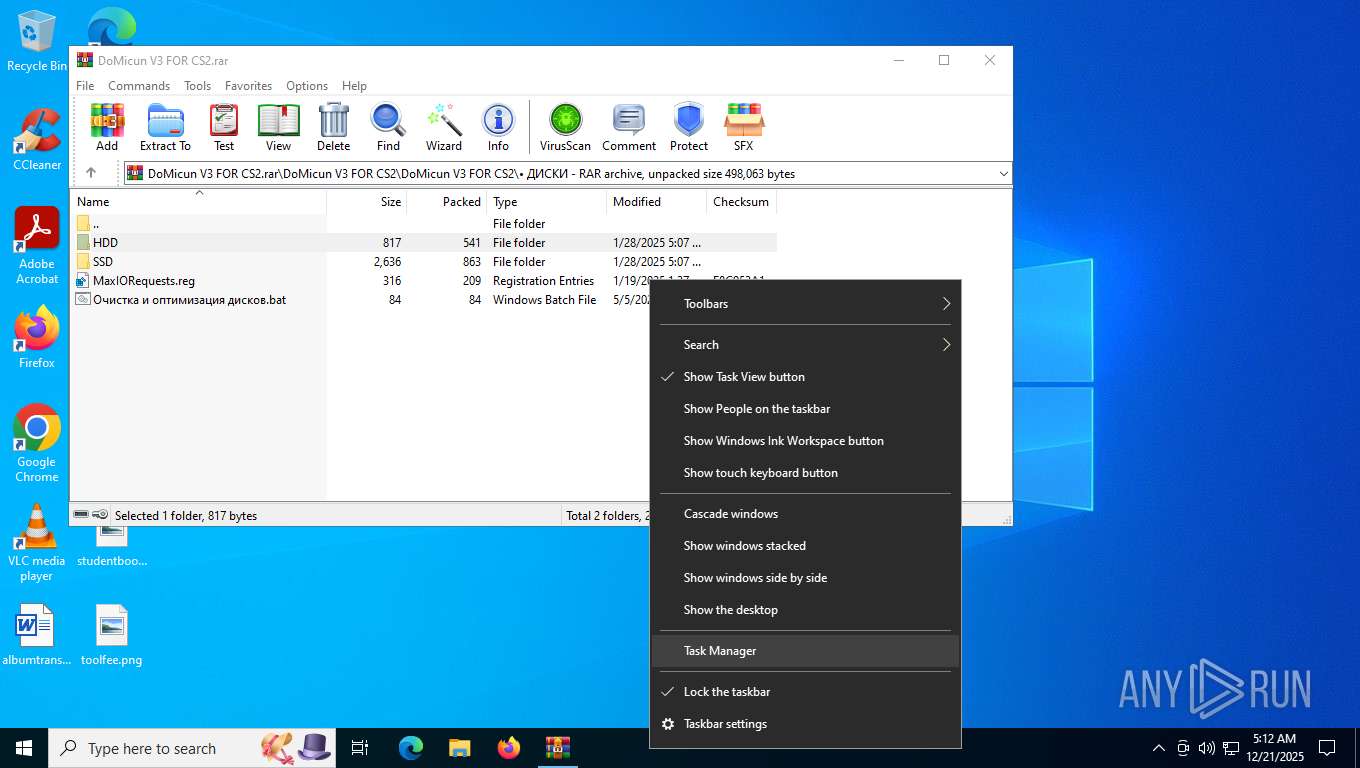Open the archive path dropdown arrow
This screenshot has height=768, width=1360.
point(1003,174)
